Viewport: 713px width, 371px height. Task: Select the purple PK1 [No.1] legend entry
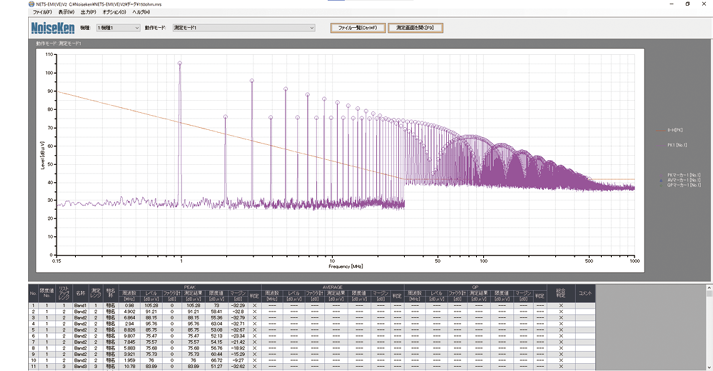coord(671,145)
